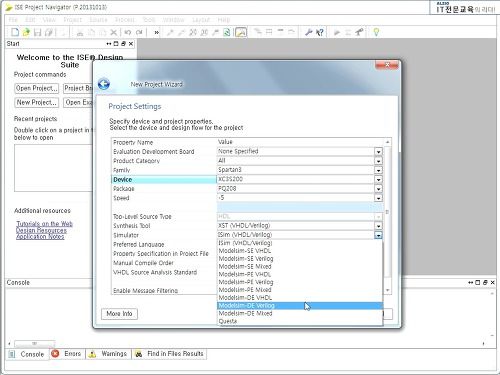Select Modelsim-PE Mixed option
The height and width of the screenshot is (375, 500).
pyautogui.click(x=300, y=290)
